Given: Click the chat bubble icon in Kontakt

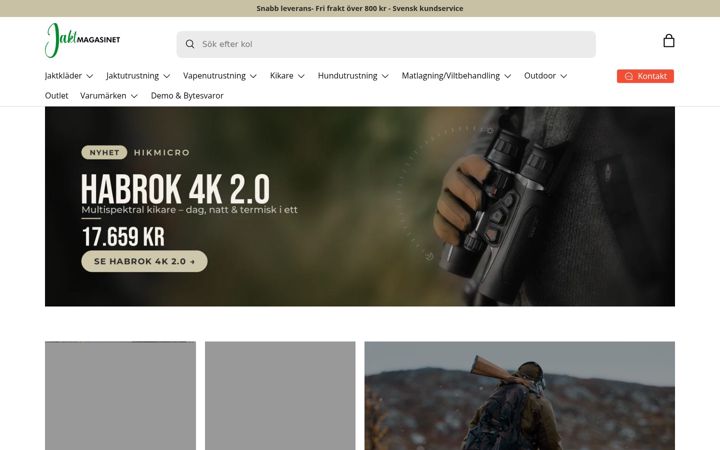Looking at the screenshot, I should coord(629,76).
